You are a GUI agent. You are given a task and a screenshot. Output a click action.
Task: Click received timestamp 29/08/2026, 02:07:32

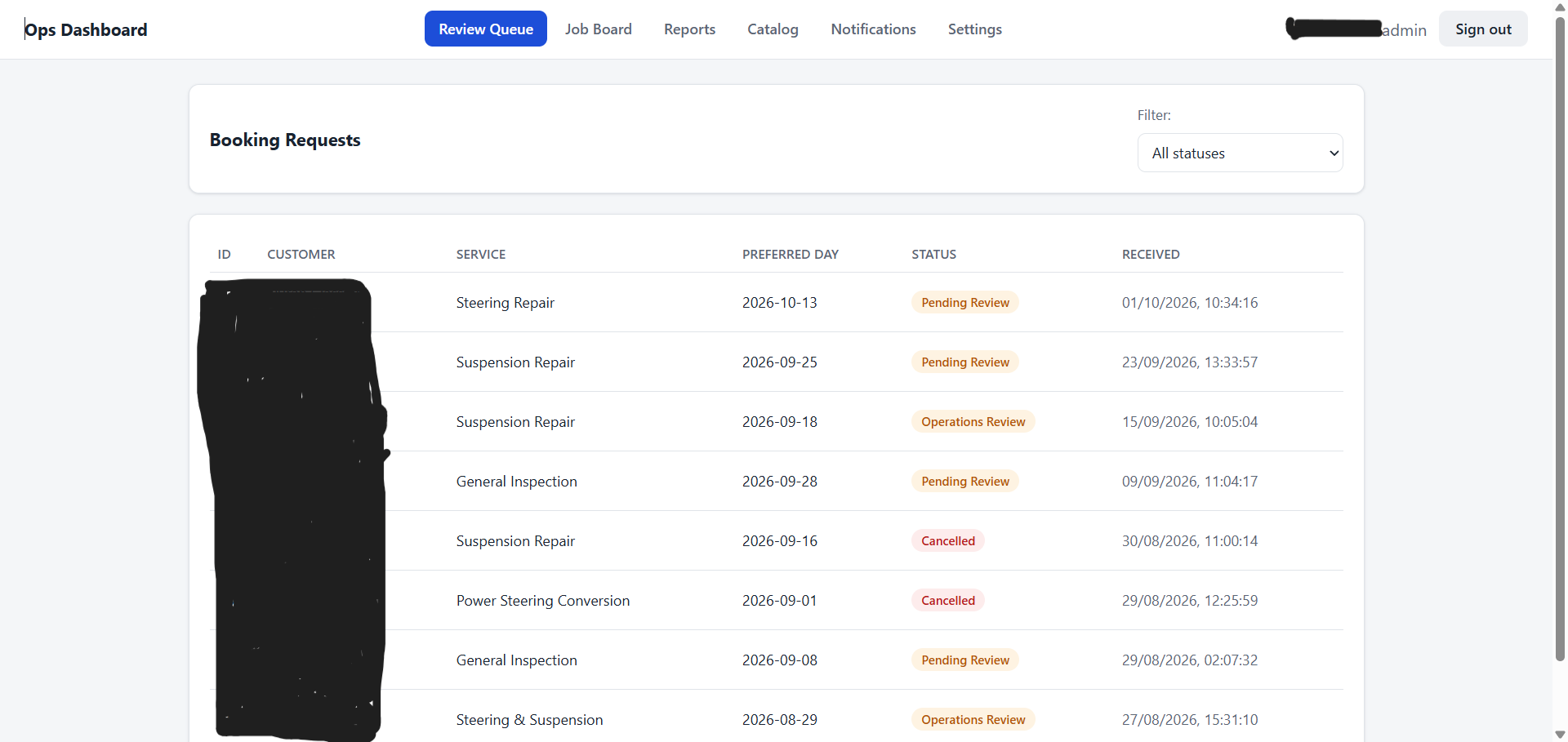point(1190,660)
